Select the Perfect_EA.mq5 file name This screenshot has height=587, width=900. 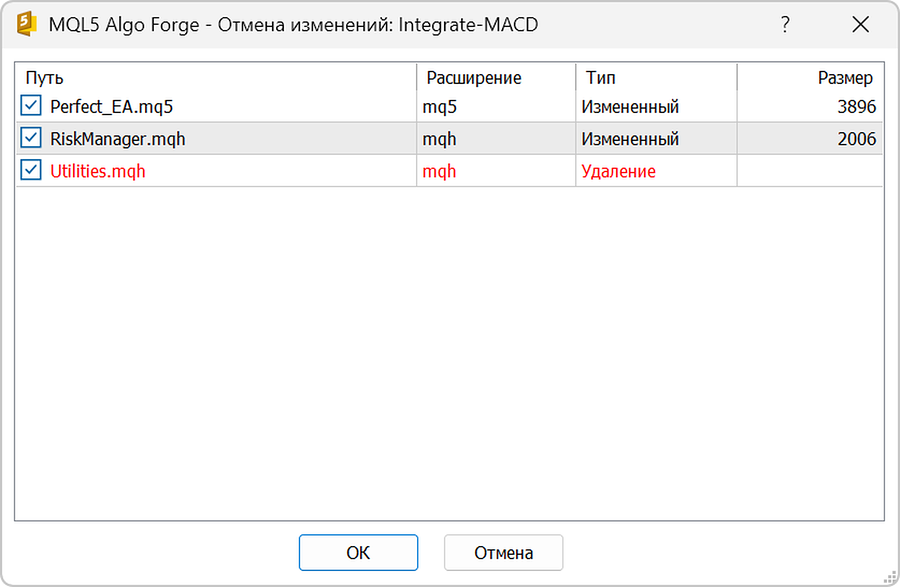pos(111,107)
